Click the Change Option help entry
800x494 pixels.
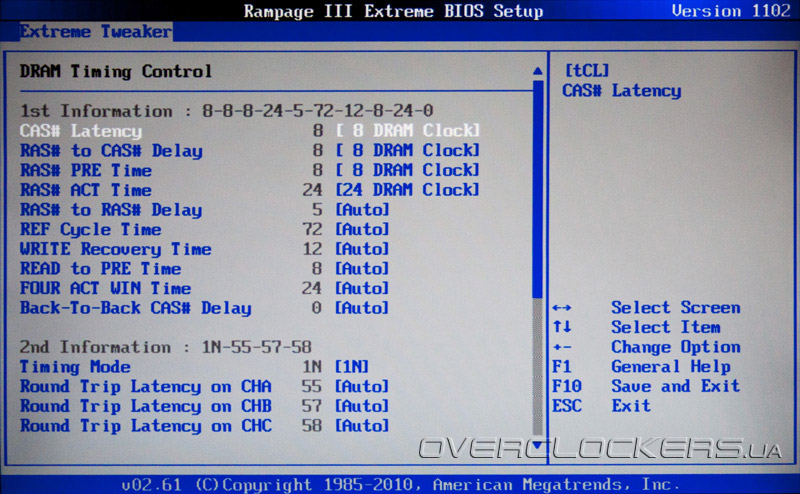[x=646, y=347]
